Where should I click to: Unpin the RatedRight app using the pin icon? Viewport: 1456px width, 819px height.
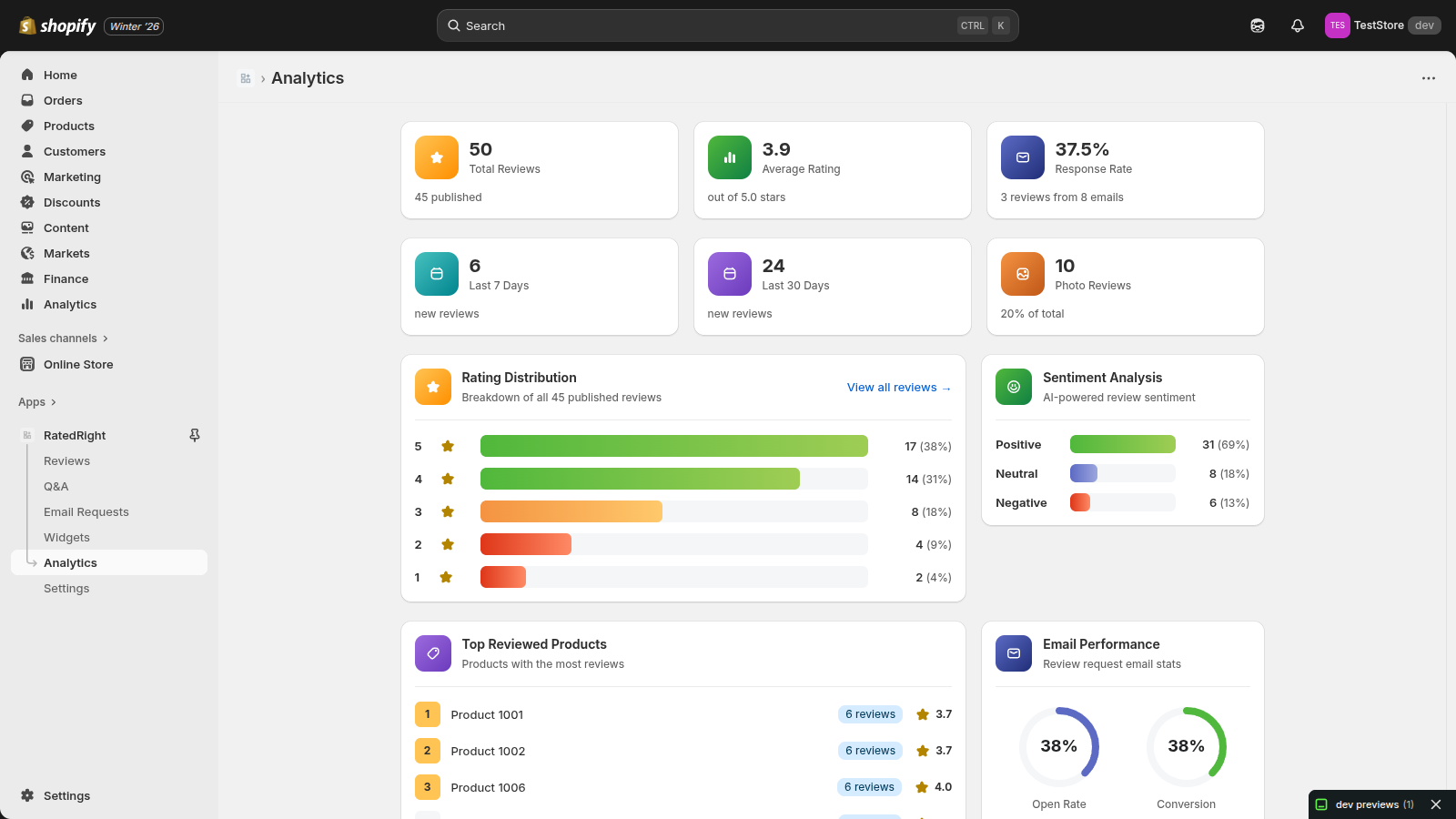coord(195,436)
